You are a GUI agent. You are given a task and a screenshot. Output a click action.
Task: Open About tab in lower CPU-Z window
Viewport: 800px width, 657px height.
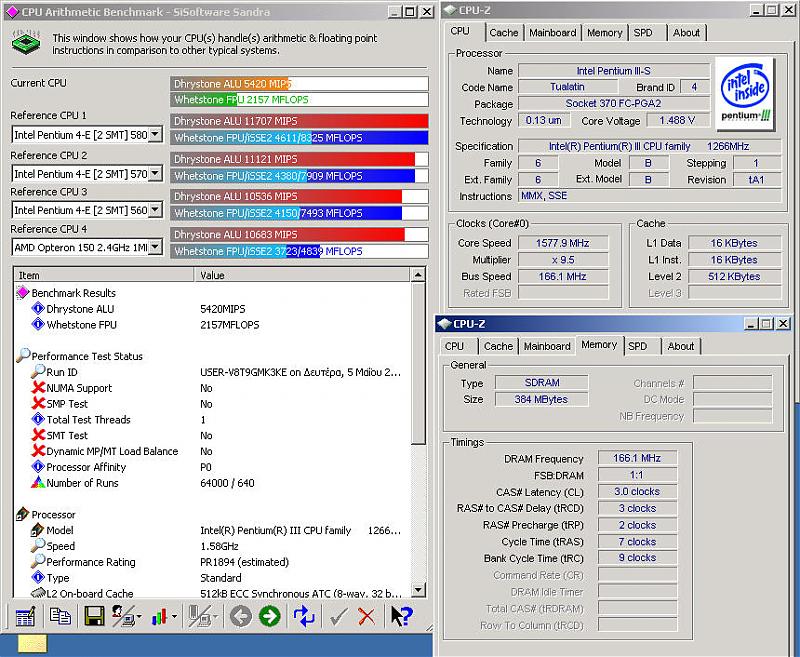click(681, 346)
